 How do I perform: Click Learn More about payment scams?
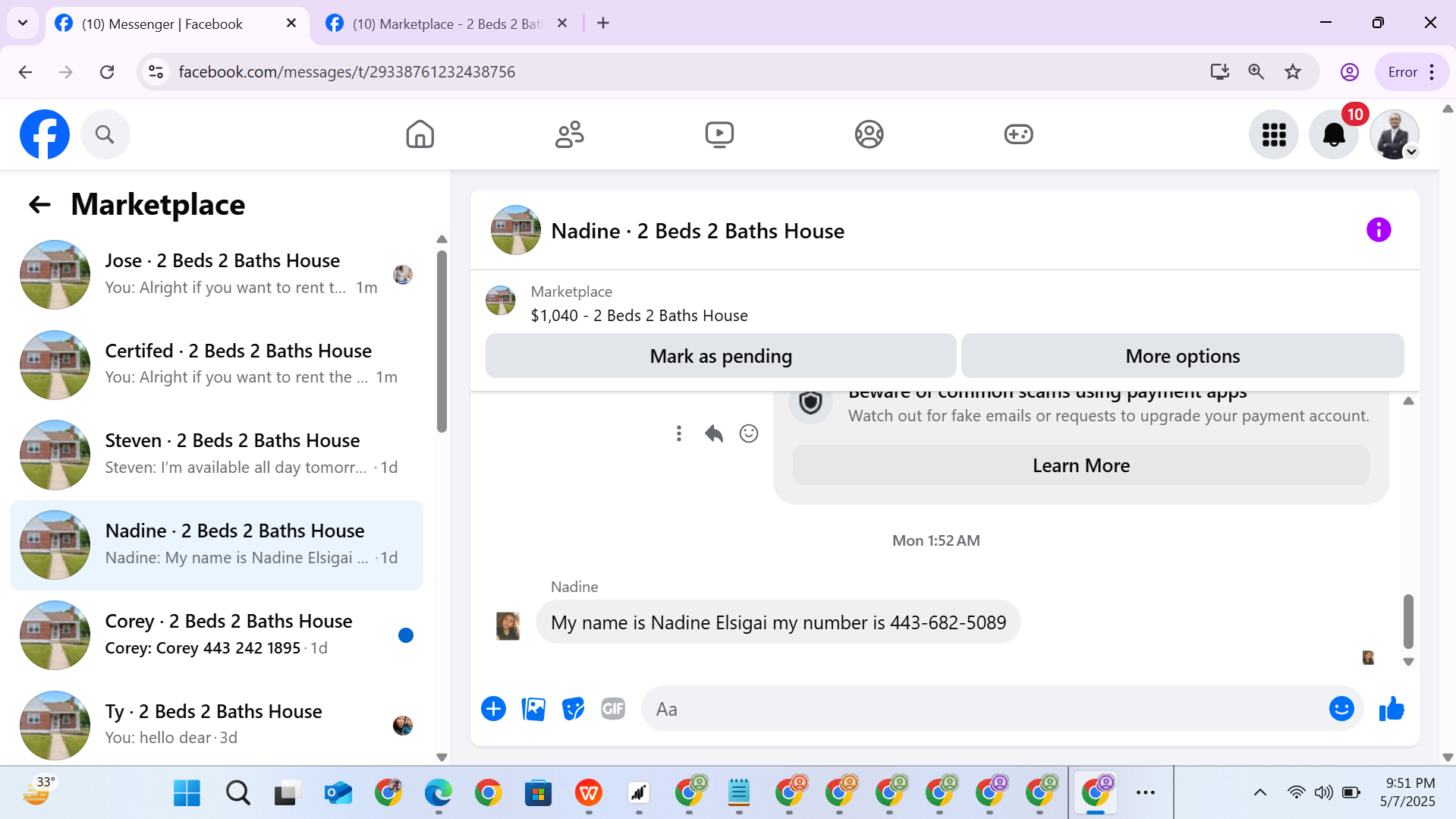(1080, 465)
